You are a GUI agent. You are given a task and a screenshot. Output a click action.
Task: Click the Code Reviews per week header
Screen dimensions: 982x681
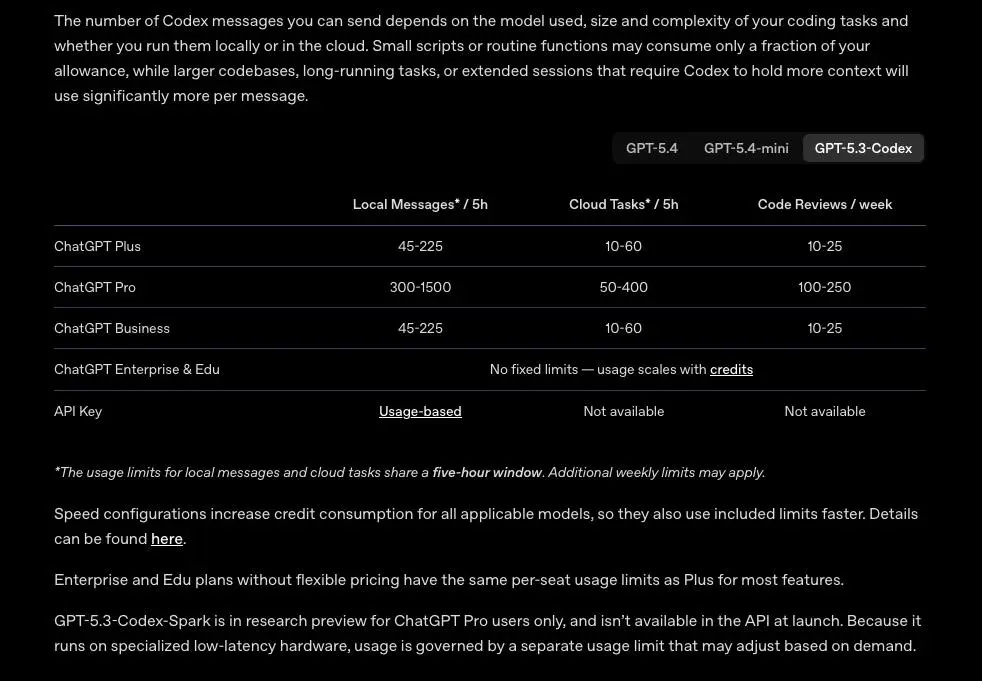coord(824,204)
